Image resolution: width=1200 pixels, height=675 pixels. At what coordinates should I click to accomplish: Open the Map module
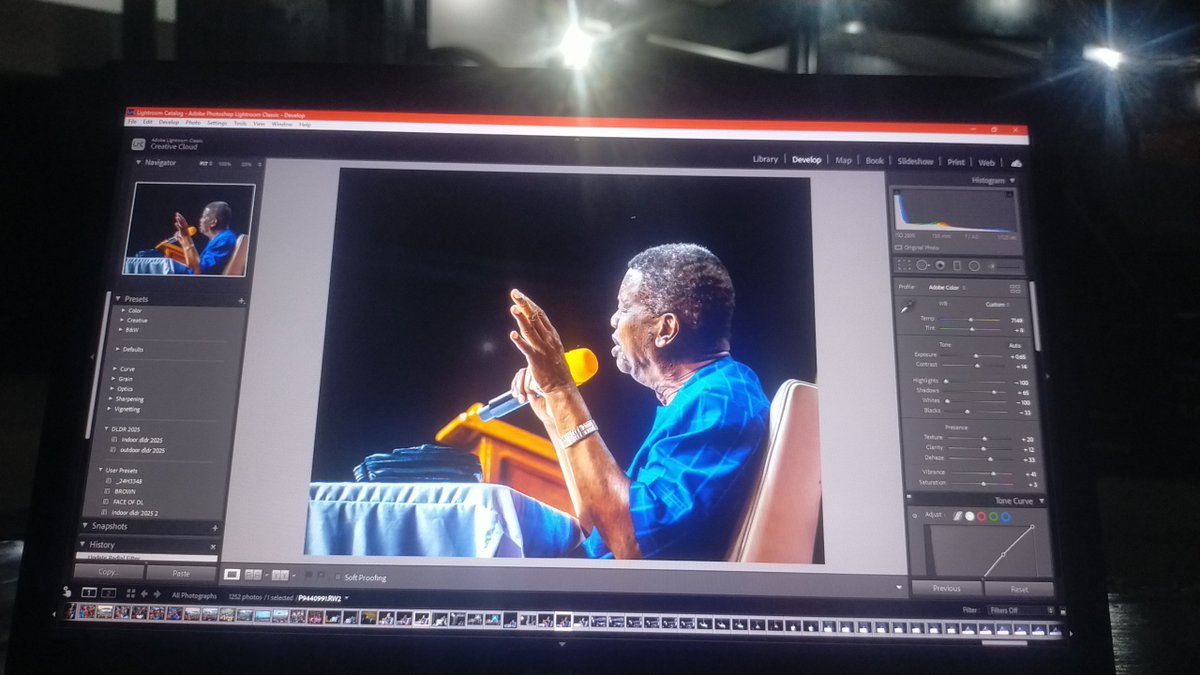coord(843,160)
